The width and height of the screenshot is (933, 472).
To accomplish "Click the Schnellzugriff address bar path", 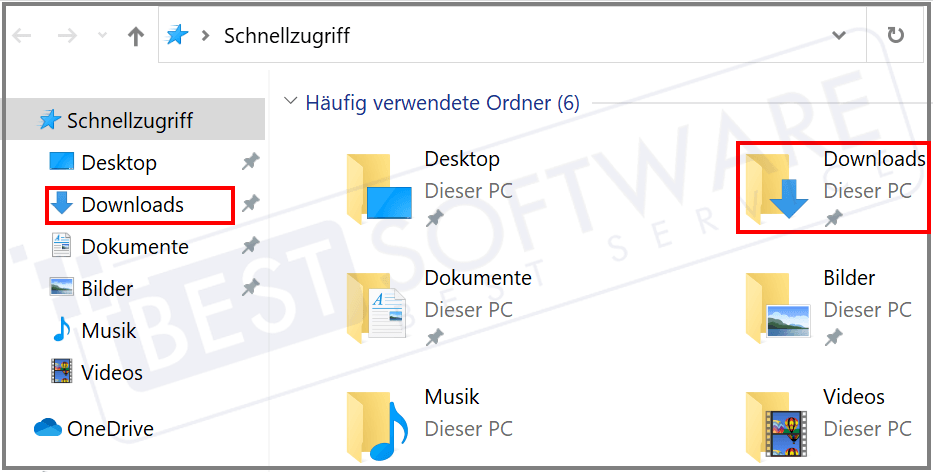I will click(x=287, y=36).
